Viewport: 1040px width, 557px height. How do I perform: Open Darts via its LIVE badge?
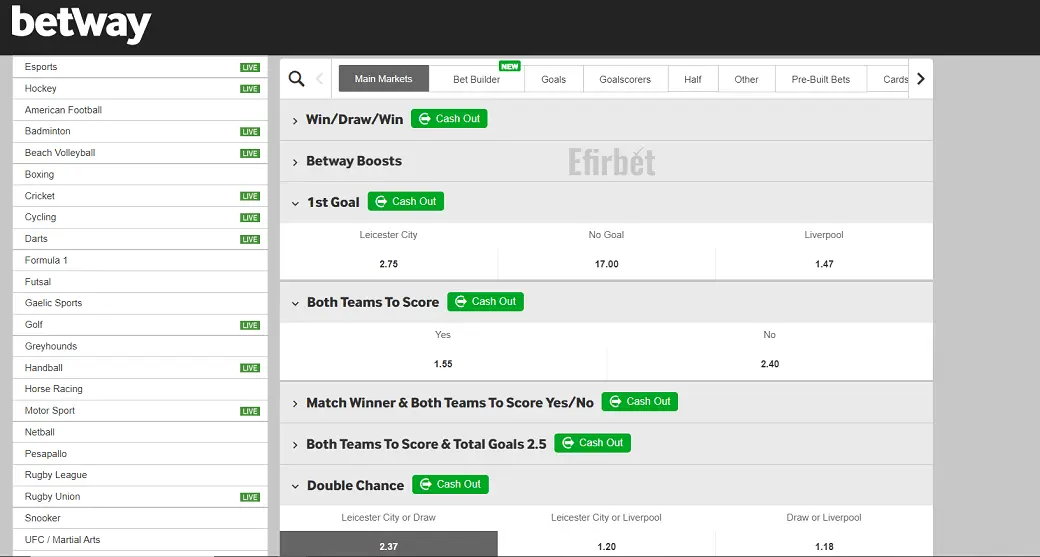250,239
